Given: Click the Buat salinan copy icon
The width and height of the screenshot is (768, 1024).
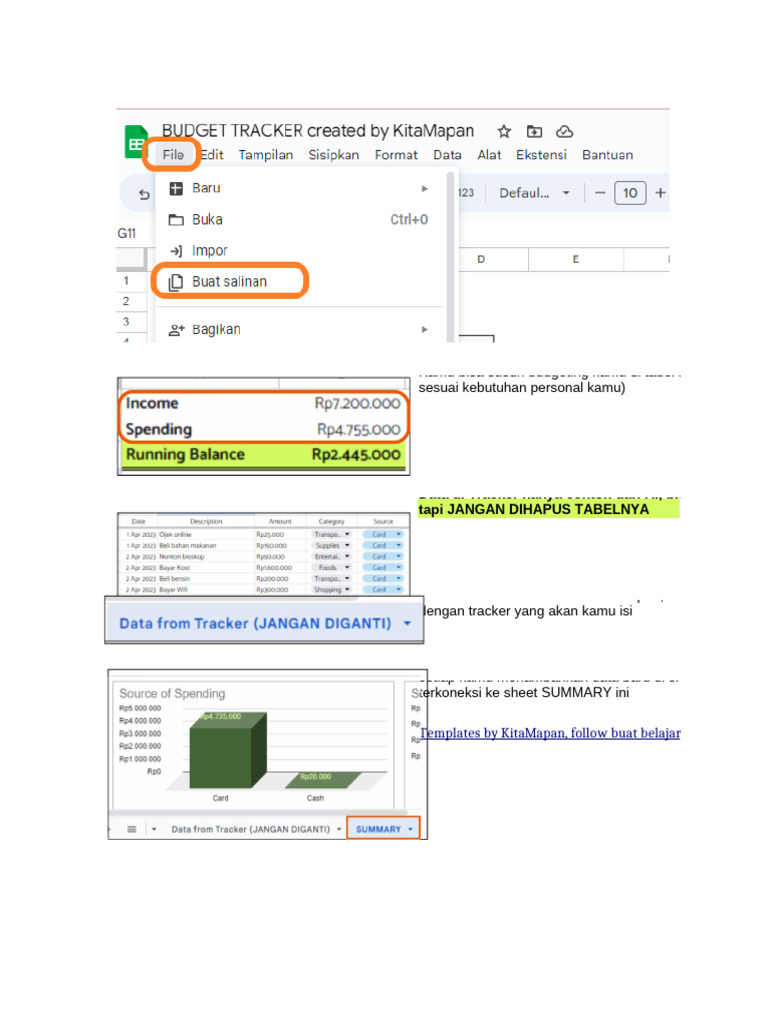Looking at the screenshot, I should pos(176,282).
